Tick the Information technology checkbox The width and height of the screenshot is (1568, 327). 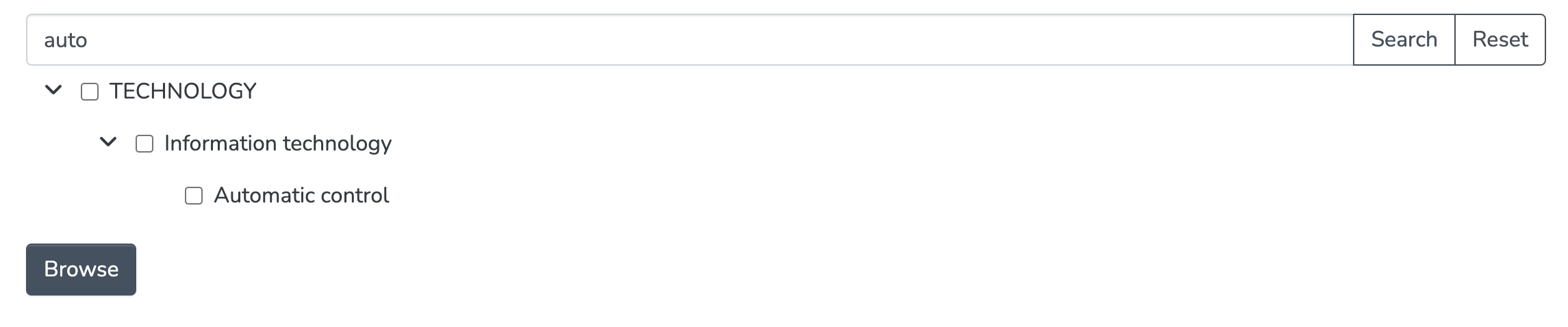[144, 144]
